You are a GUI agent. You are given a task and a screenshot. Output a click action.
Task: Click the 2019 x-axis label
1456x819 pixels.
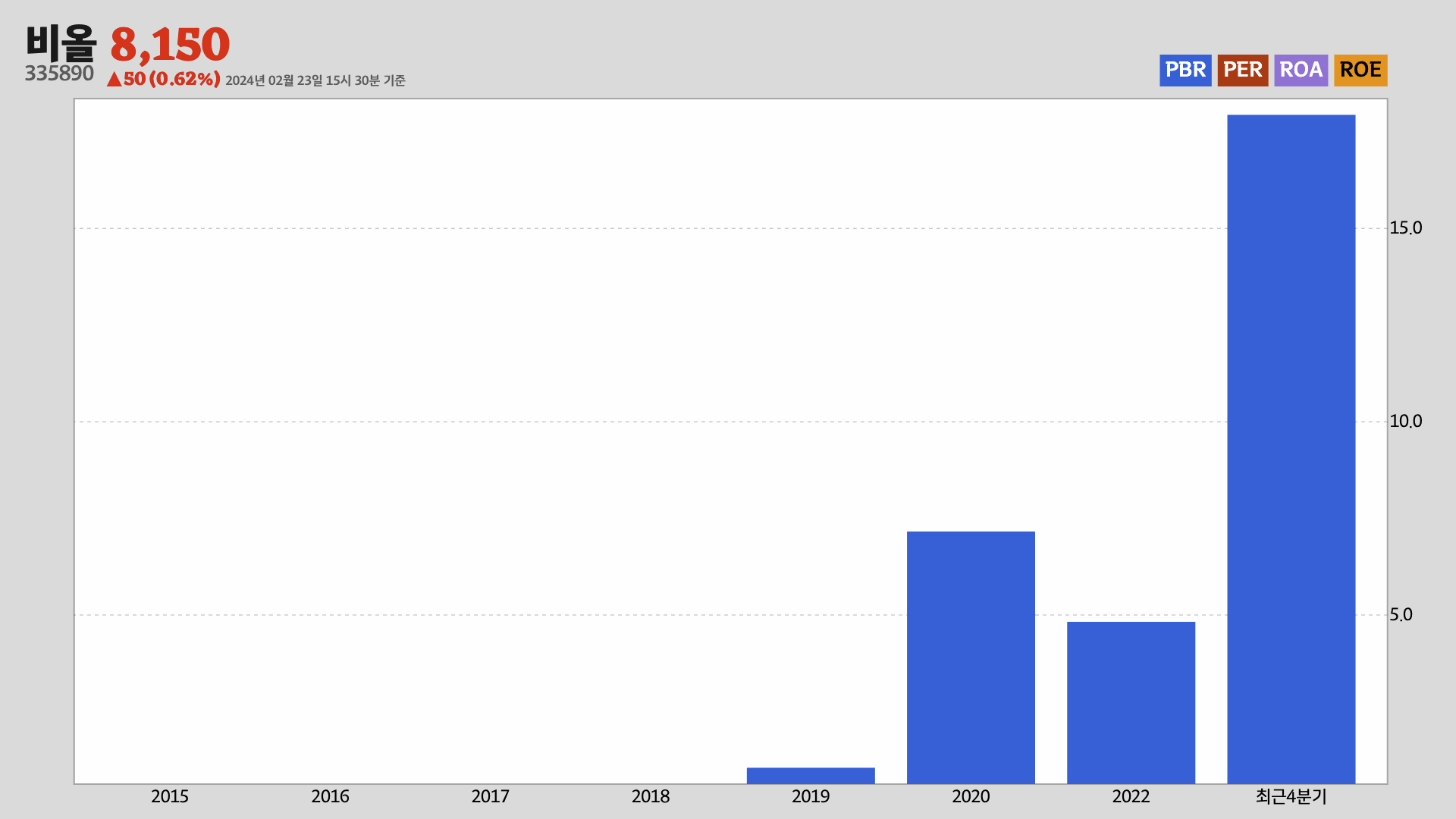(811, 796)
